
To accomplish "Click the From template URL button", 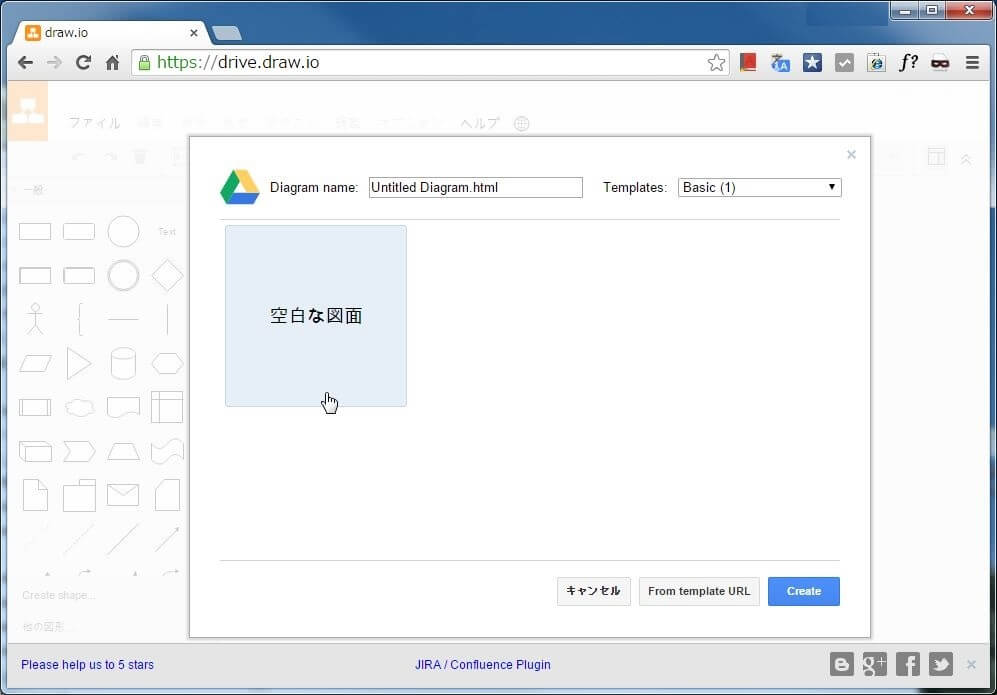I will [x=699, y=591].
